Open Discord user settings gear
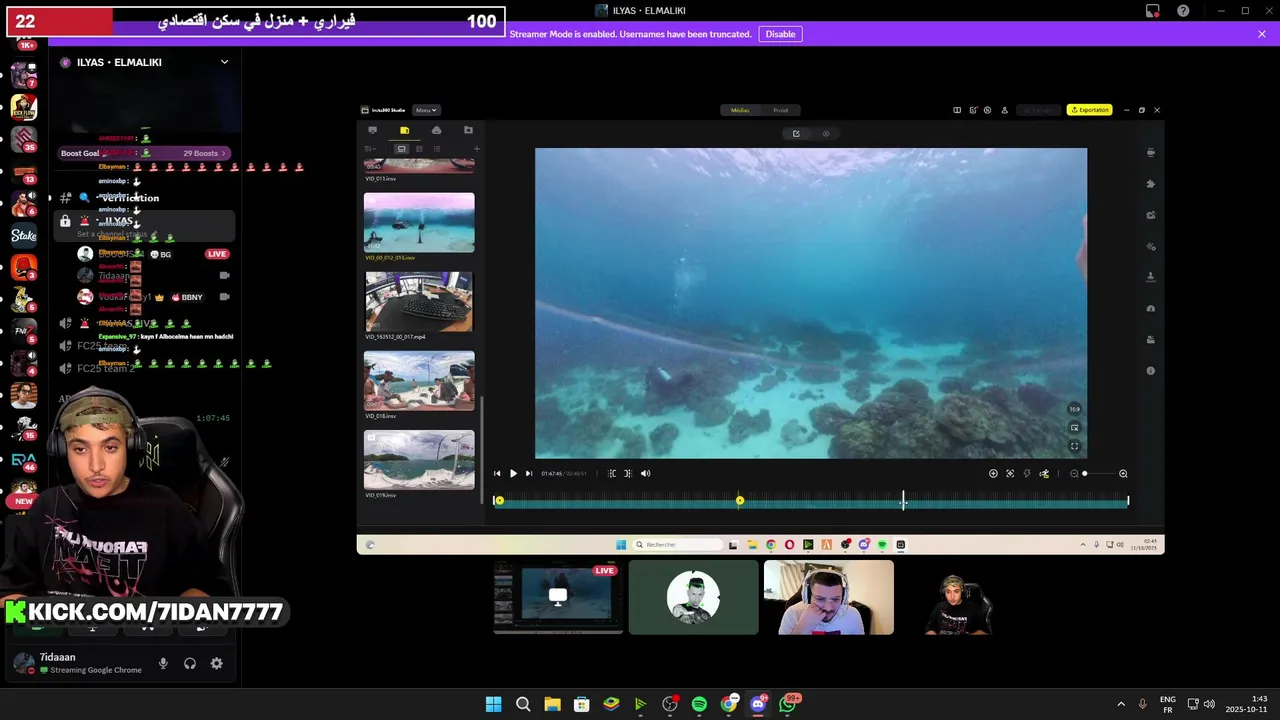The height and width of the screenshot is (720, 1280). click(216, 664)
